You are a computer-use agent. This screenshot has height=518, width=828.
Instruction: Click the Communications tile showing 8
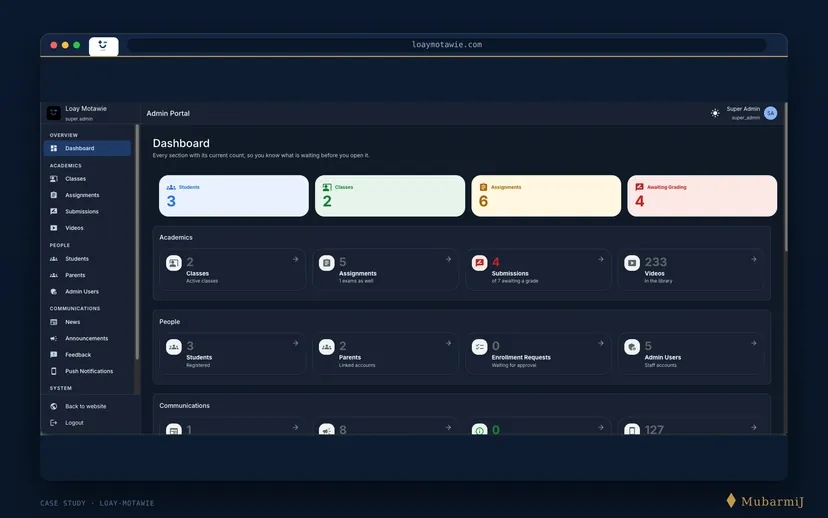coord(385,426)
